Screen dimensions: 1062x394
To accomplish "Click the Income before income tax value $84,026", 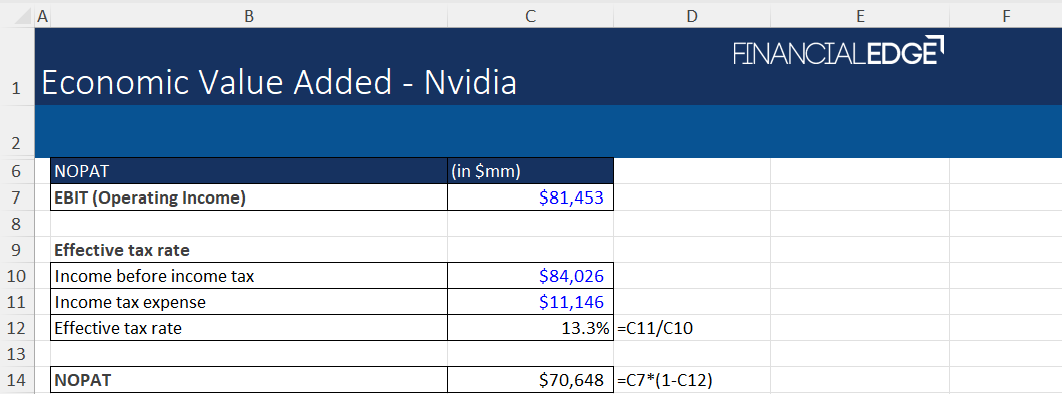I will pyautogui.click(x=530, y=276).
